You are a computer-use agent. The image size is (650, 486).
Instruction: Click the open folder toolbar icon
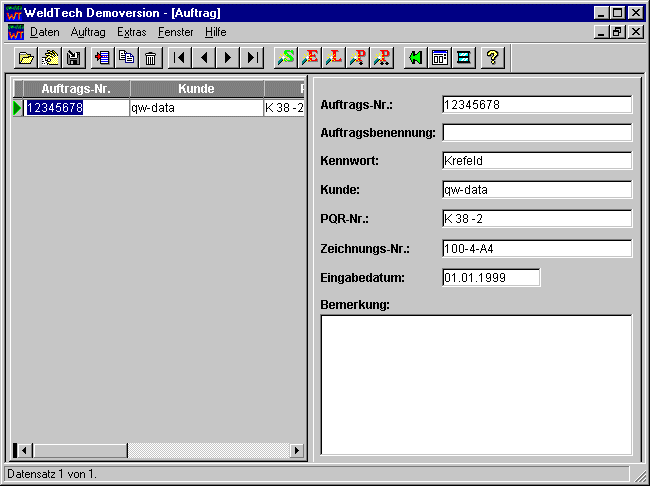pyautogui.click(x=27, y=58)
